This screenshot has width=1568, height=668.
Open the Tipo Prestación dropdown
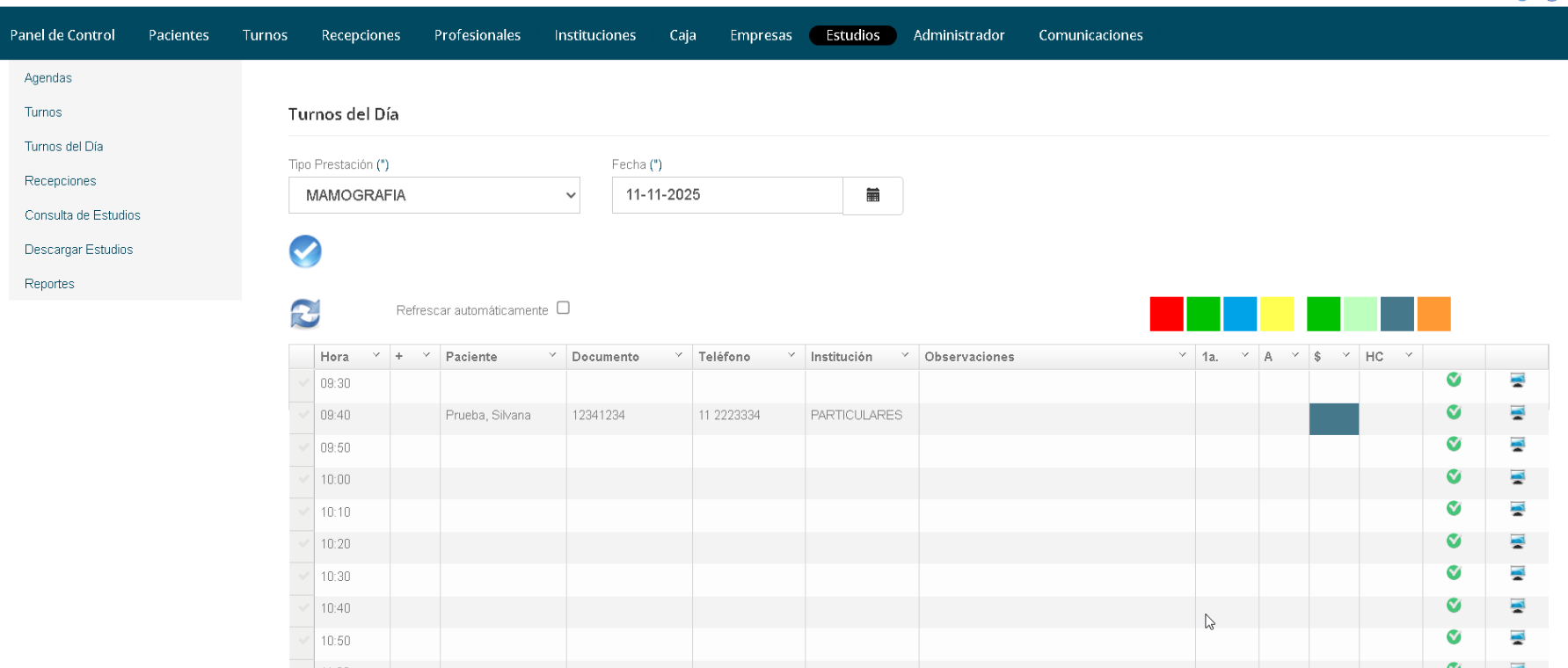click(x=434, y=195)
